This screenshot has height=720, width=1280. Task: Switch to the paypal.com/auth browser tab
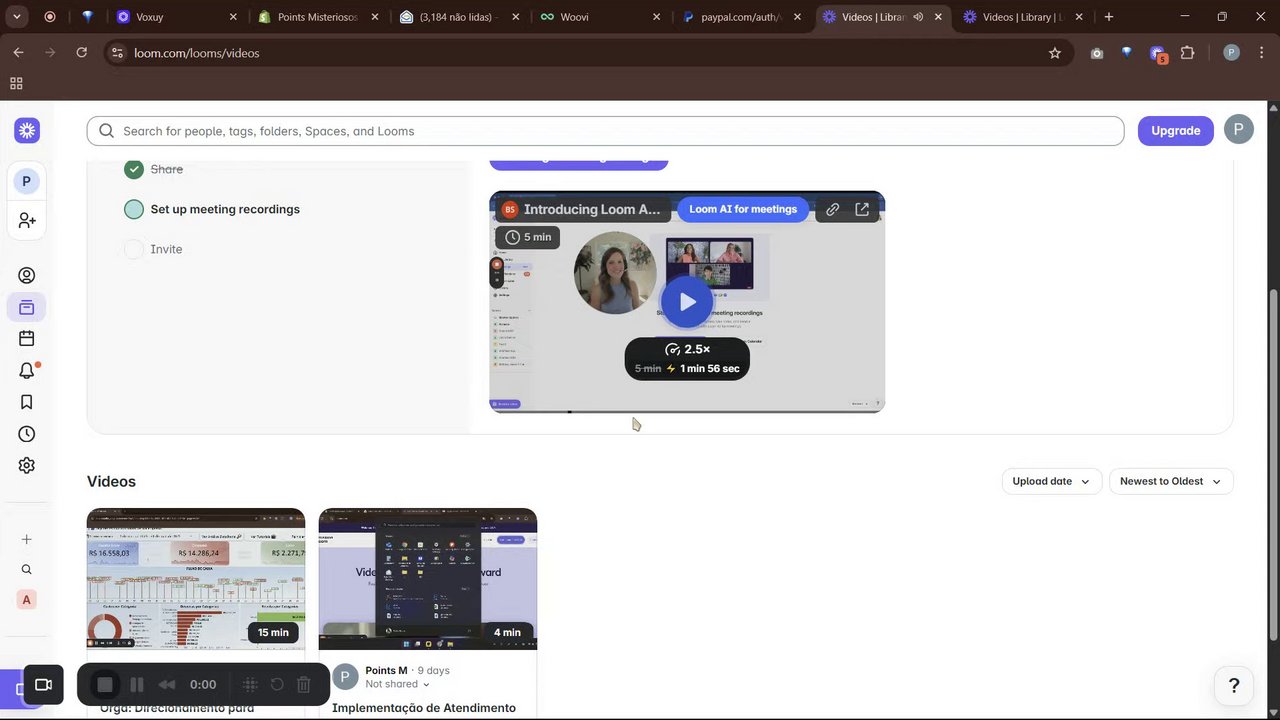742,17
